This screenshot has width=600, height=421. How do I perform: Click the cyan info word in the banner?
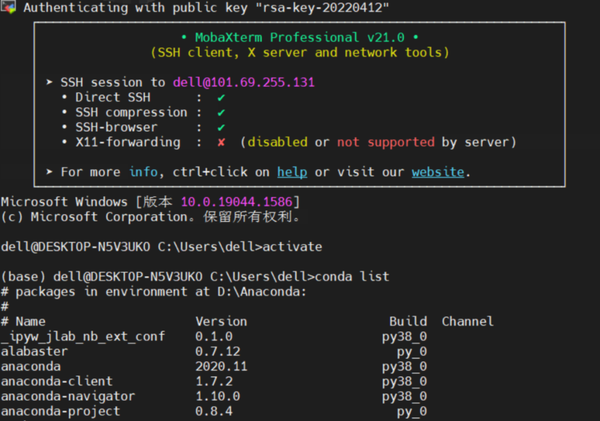(x=143, y=172)
